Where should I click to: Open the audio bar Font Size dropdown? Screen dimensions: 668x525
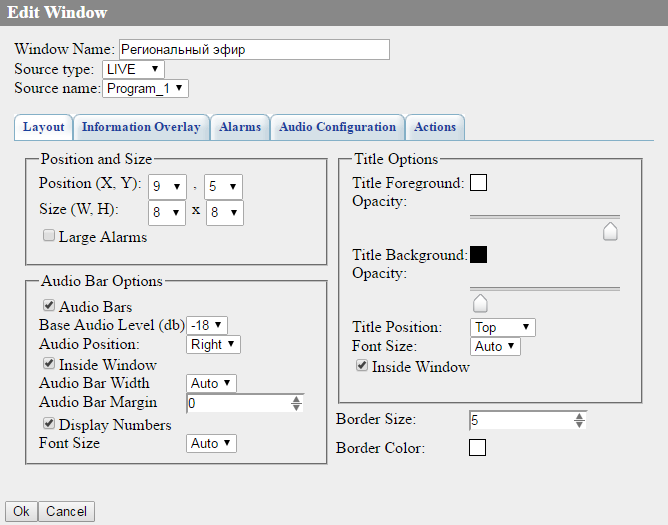[x=211, y=443]
